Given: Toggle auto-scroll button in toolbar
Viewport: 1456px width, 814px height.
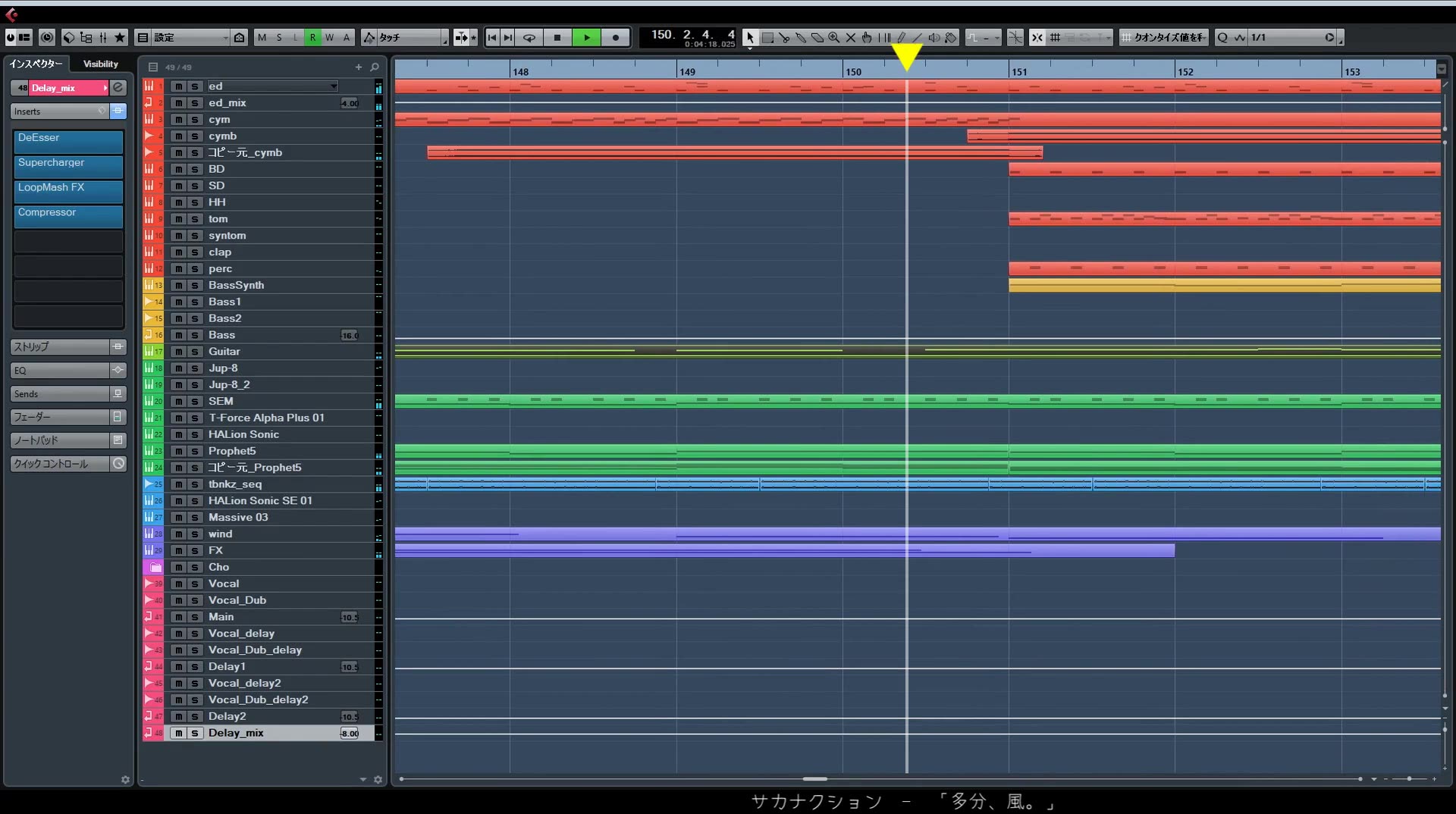Looking at the screenshot, I should [461, 37].
